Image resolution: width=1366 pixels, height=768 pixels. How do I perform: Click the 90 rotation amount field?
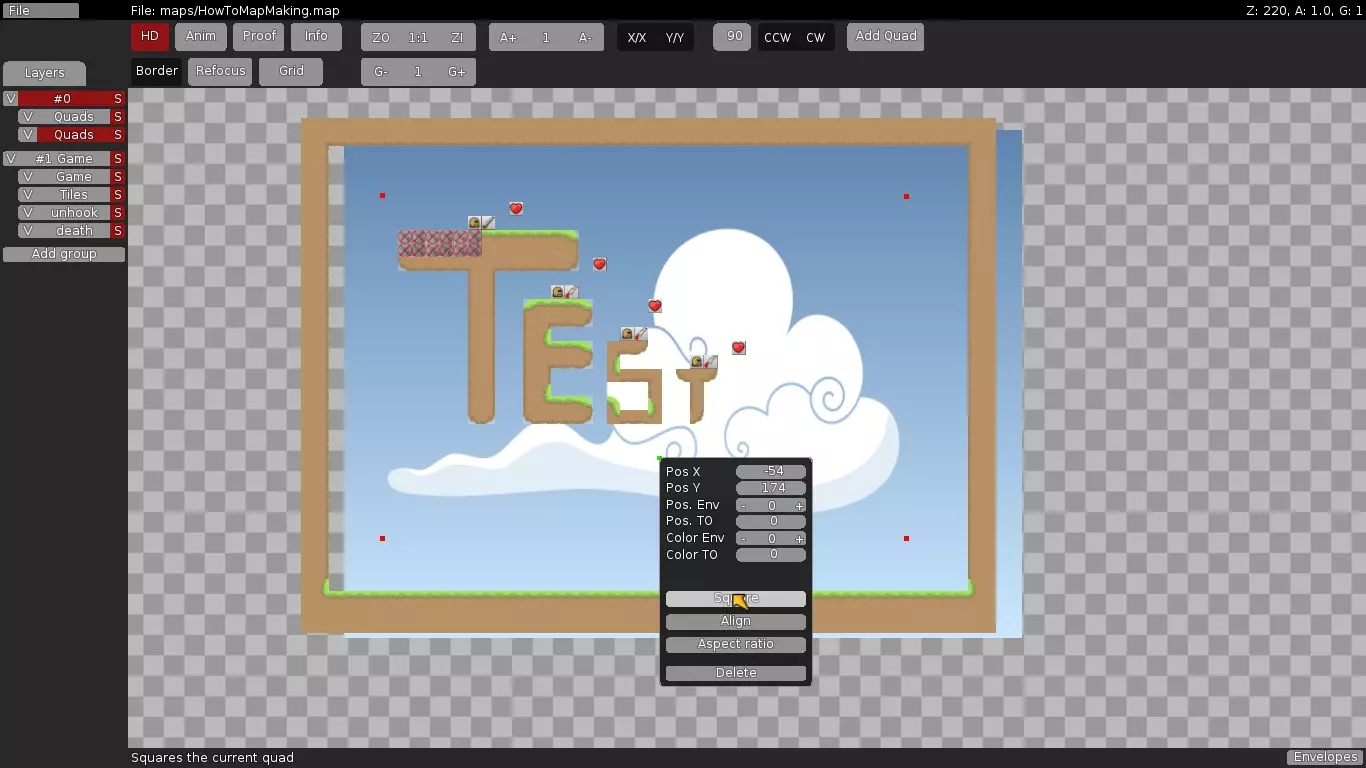click(732, 37)
